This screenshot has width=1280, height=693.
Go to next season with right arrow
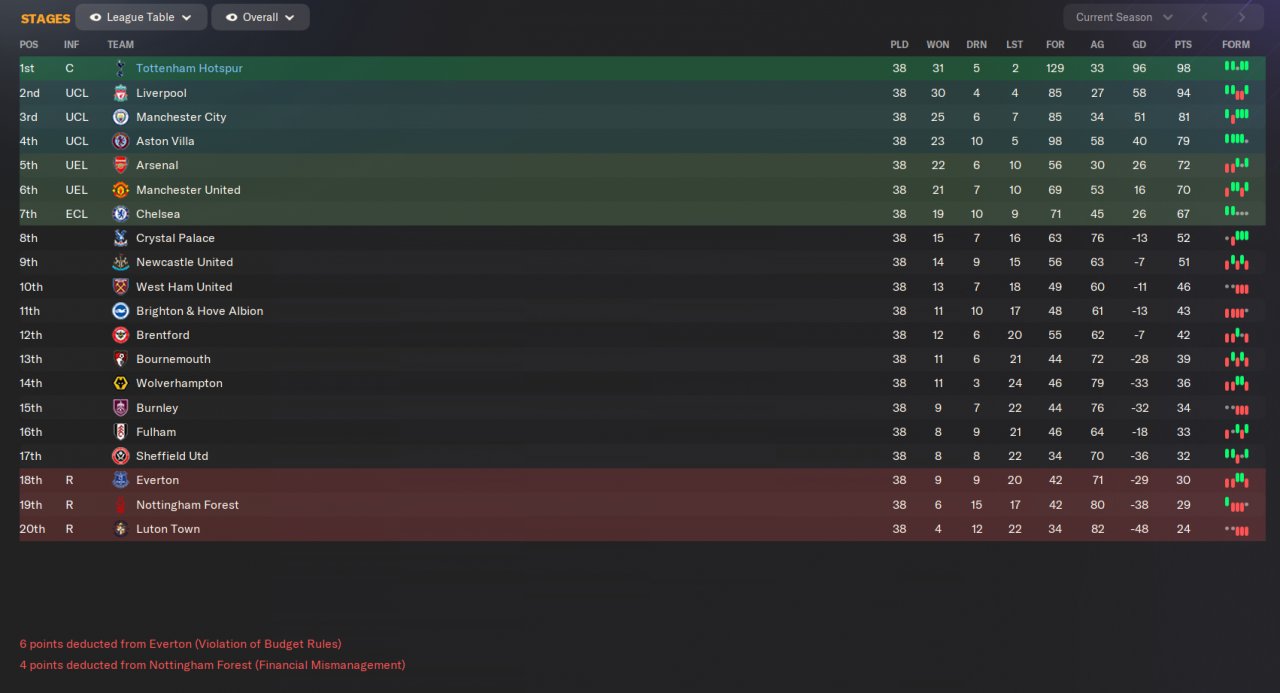1242,17
